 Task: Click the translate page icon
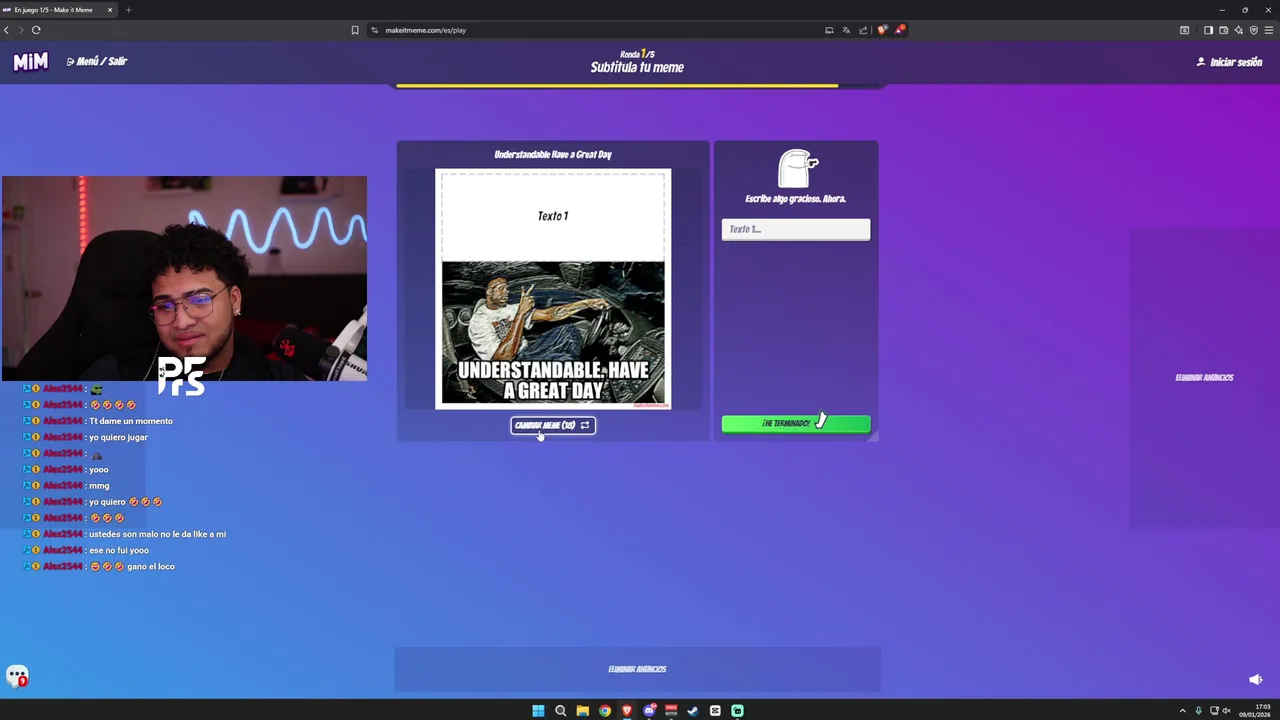click(x=846, y=30)
